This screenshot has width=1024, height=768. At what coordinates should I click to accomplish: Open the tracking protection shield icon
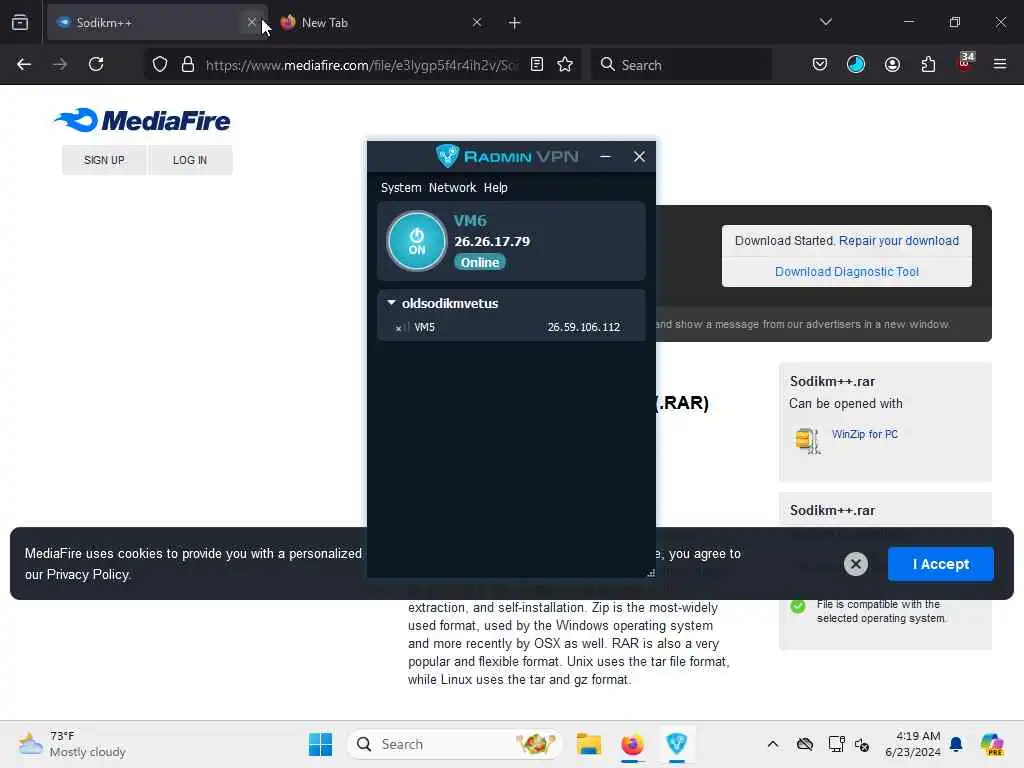click(160, 65)
